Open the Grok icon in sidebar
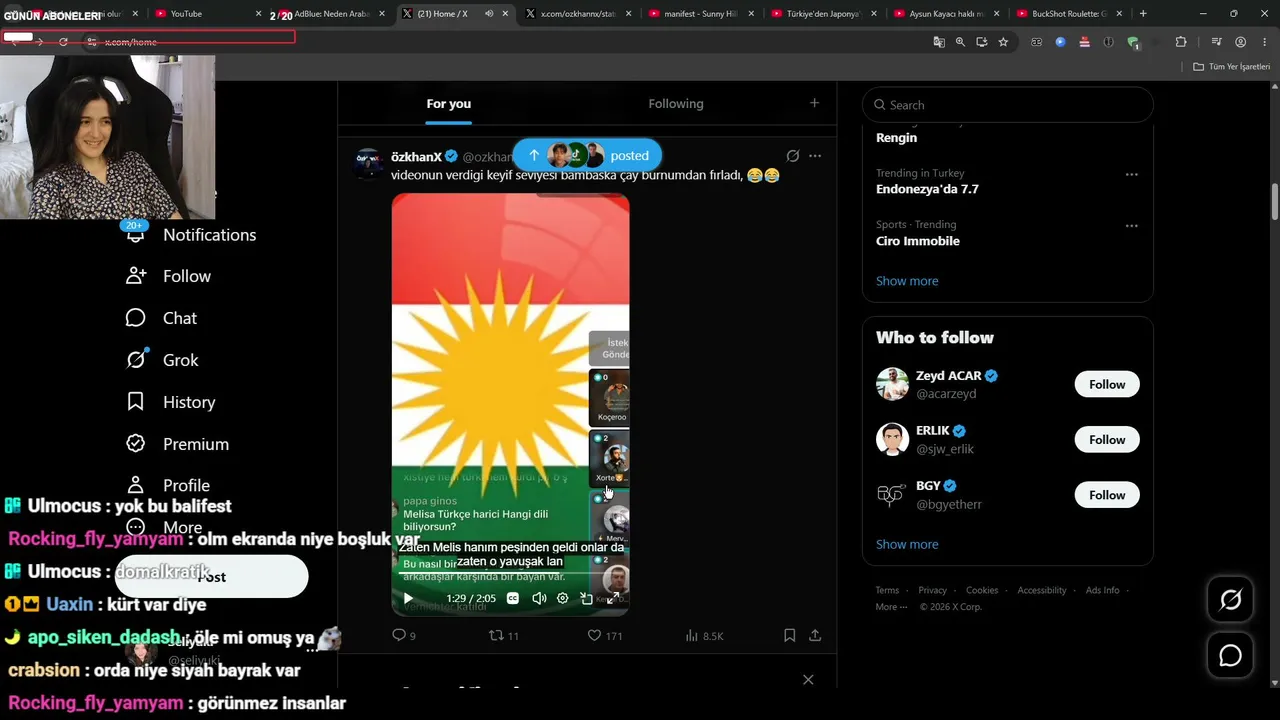The width and height of the screenshot is (1280, 720). pyautogui.click(x=136, y=360)
